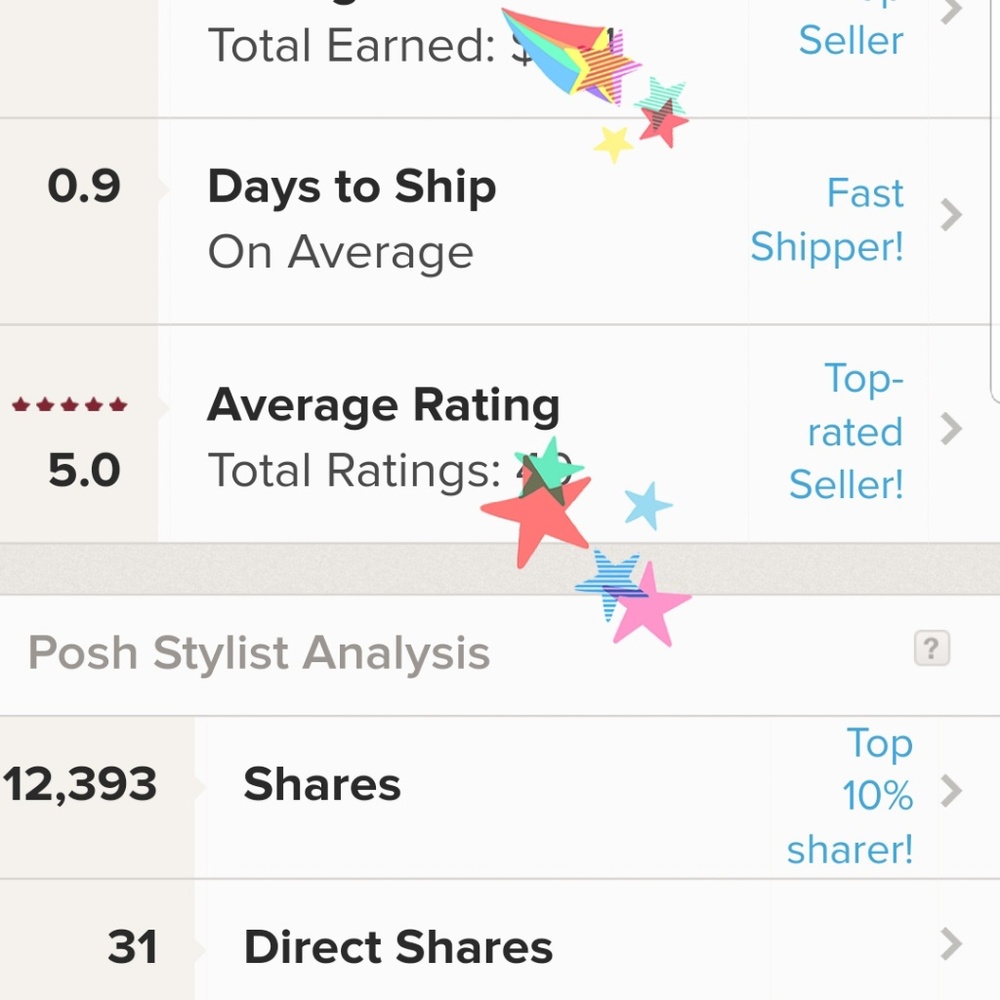Viewport: 1000px width, 1000px height.
Task: Tap the five-star rating icons
Action: click(x=70, y=405)
